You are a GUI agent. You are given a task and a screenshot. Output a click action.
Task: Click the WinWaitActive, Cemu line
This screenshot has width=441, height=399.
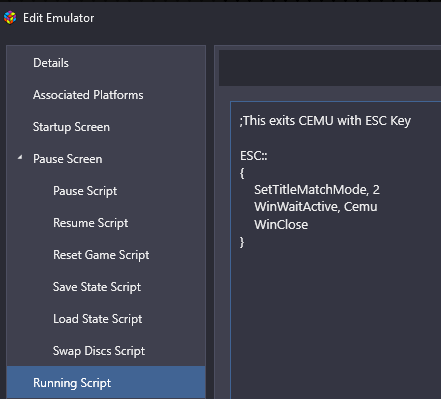point(316,207)
